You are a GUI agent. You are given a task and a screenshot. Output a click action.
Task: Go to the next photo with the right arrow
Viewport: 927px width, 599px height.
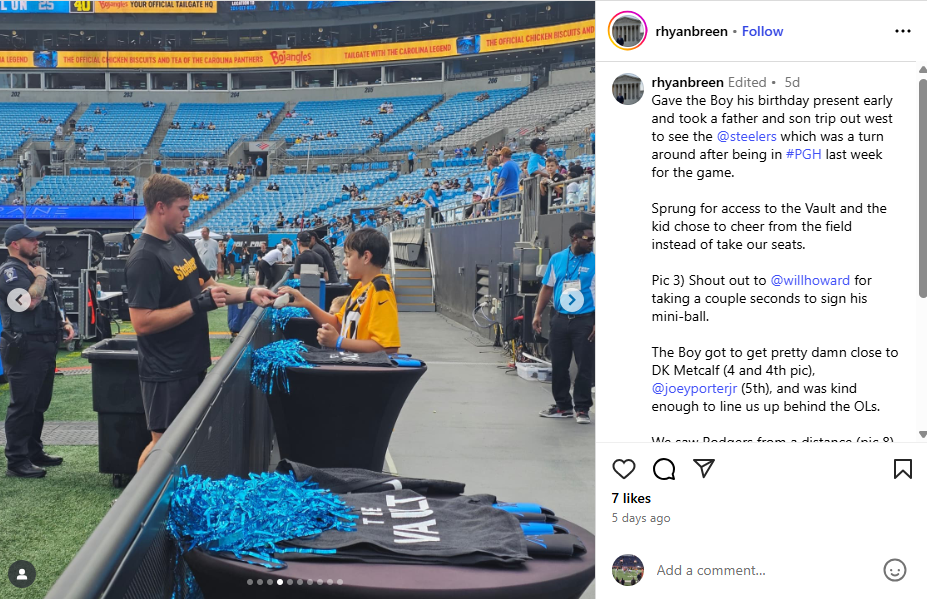coord(572,300)
